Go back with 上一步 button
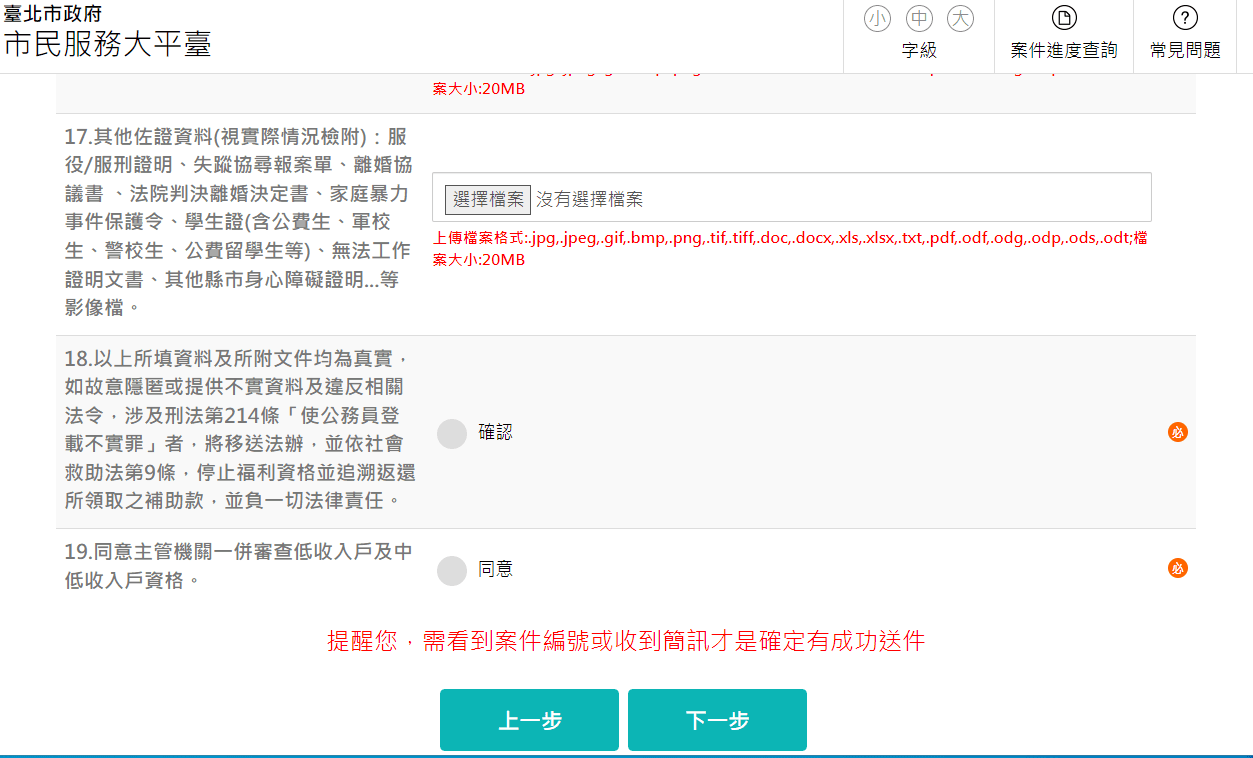Screen dimensions: 1253x758 click(529, 720)
